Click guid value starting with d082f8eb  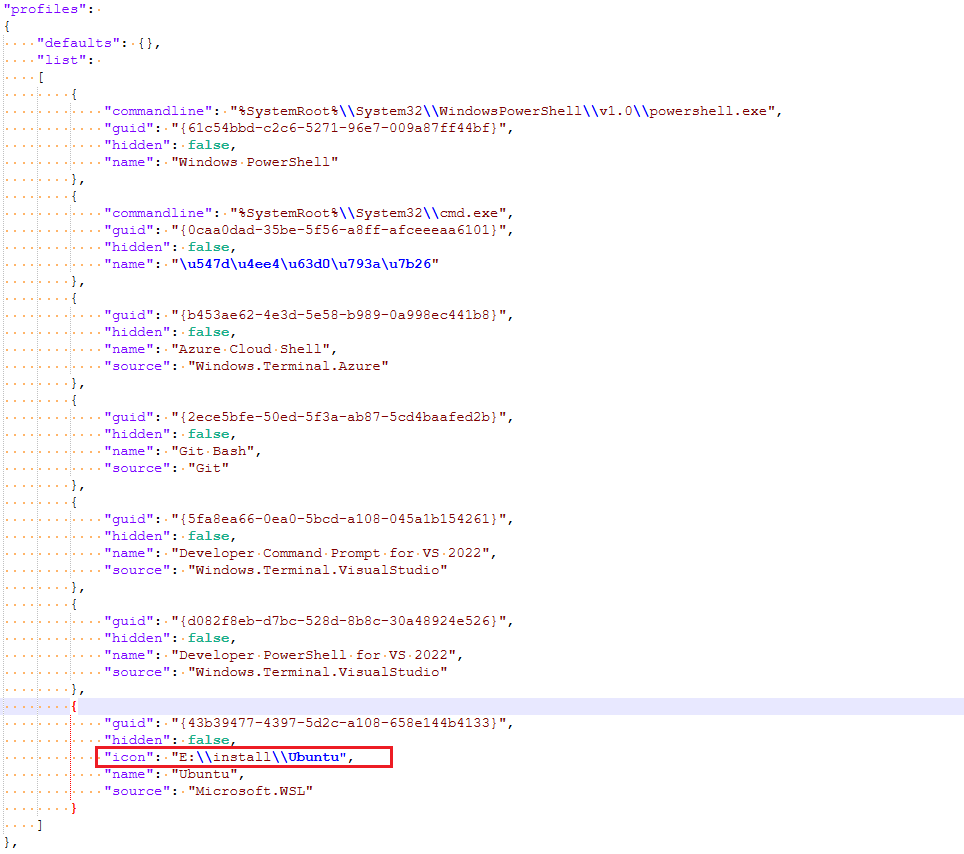coord(339,622)
